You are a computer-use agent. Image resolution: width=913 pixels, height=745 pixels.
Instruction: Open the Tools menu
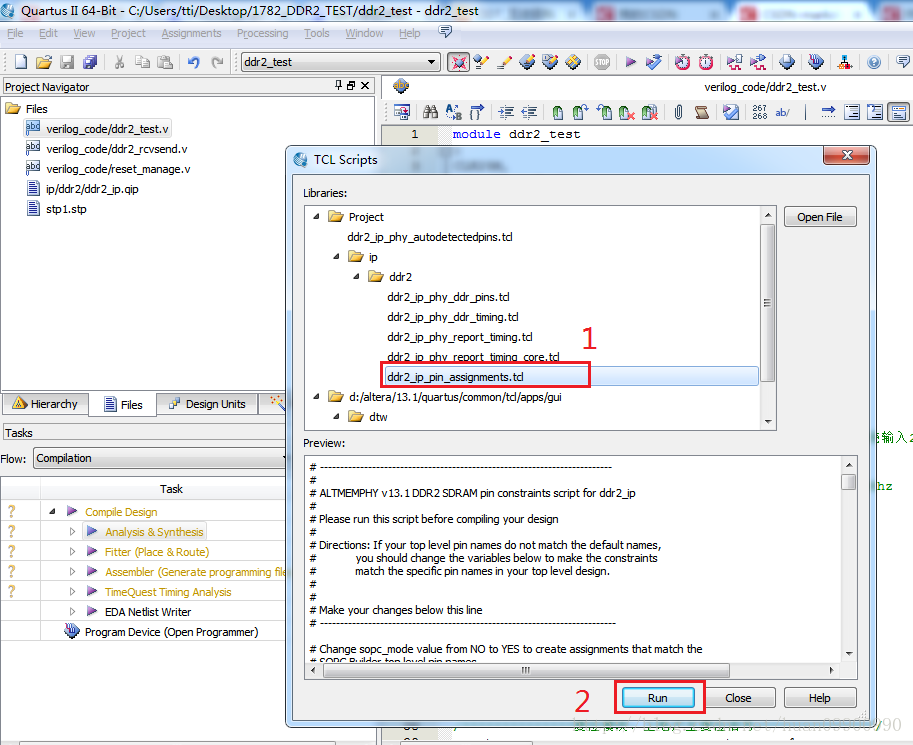[317, 33]
